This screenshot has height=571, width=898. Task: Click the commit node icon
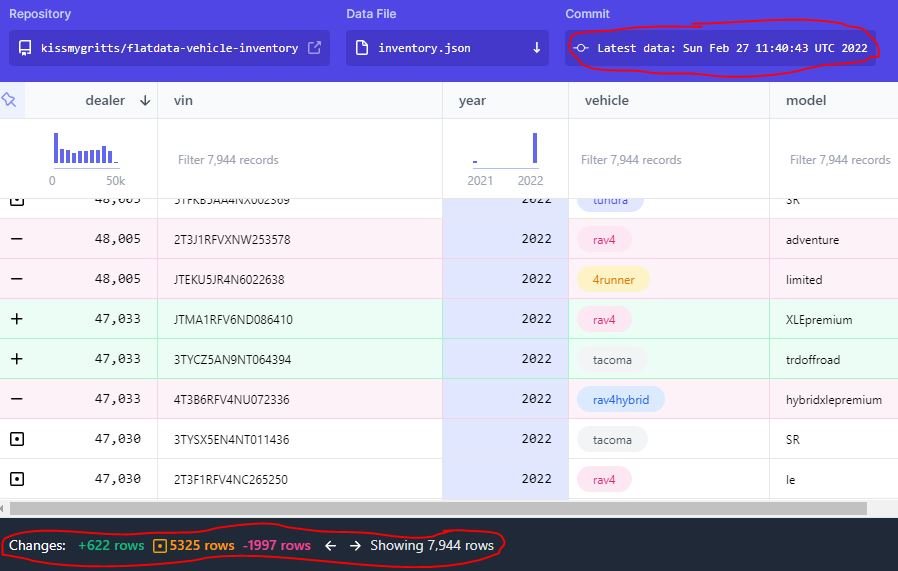[581, 48]
